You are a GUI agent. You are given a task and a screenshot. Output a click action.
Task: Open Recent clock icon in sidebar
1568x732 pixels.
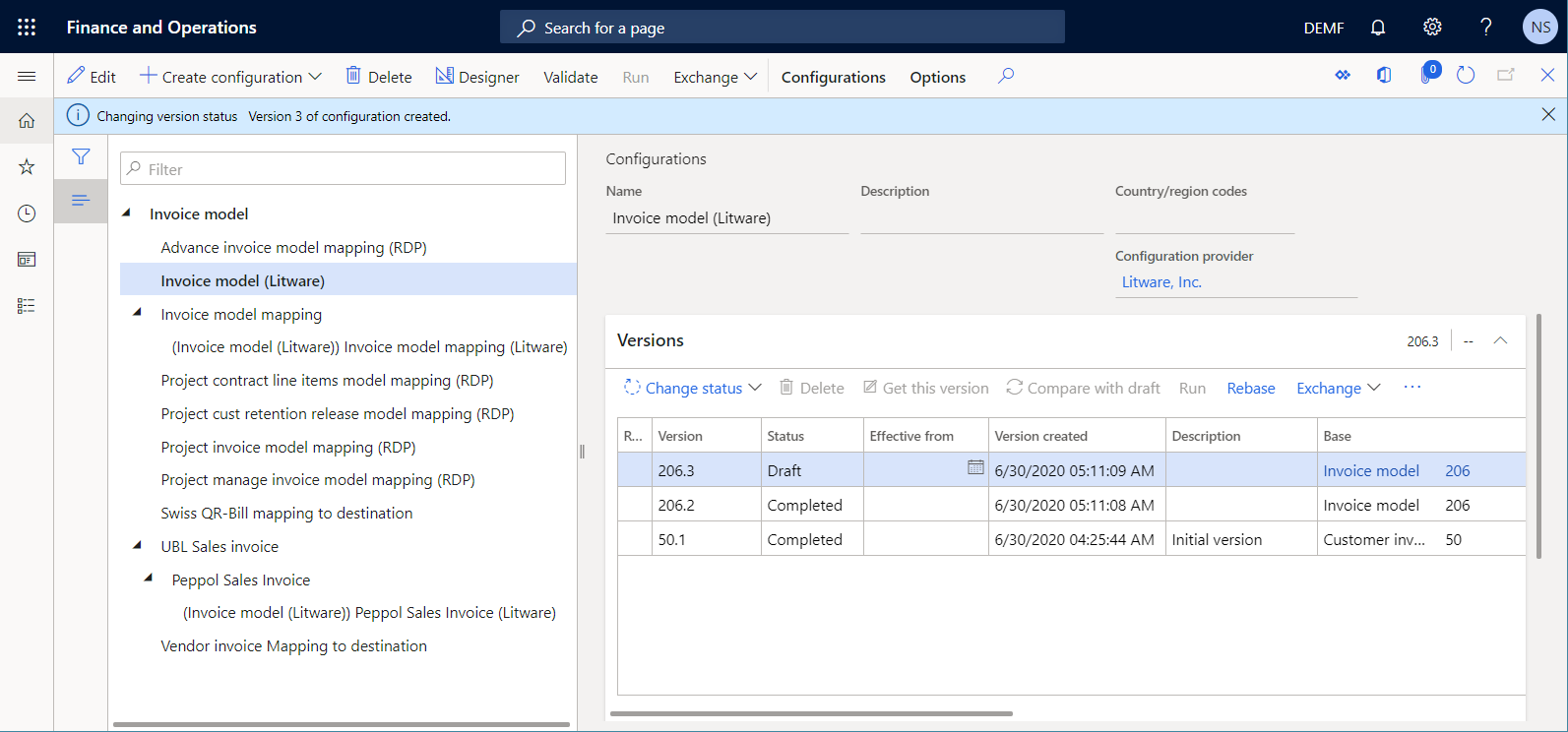click(27, 213)
